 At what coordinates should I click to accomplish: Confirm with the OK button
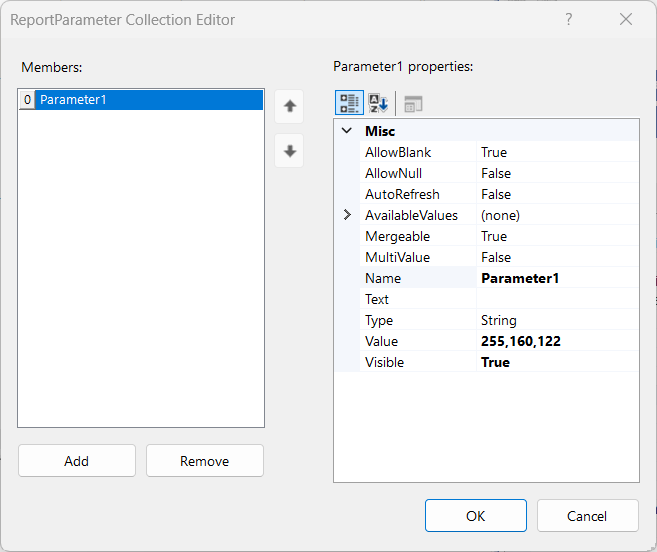[475, 516]
